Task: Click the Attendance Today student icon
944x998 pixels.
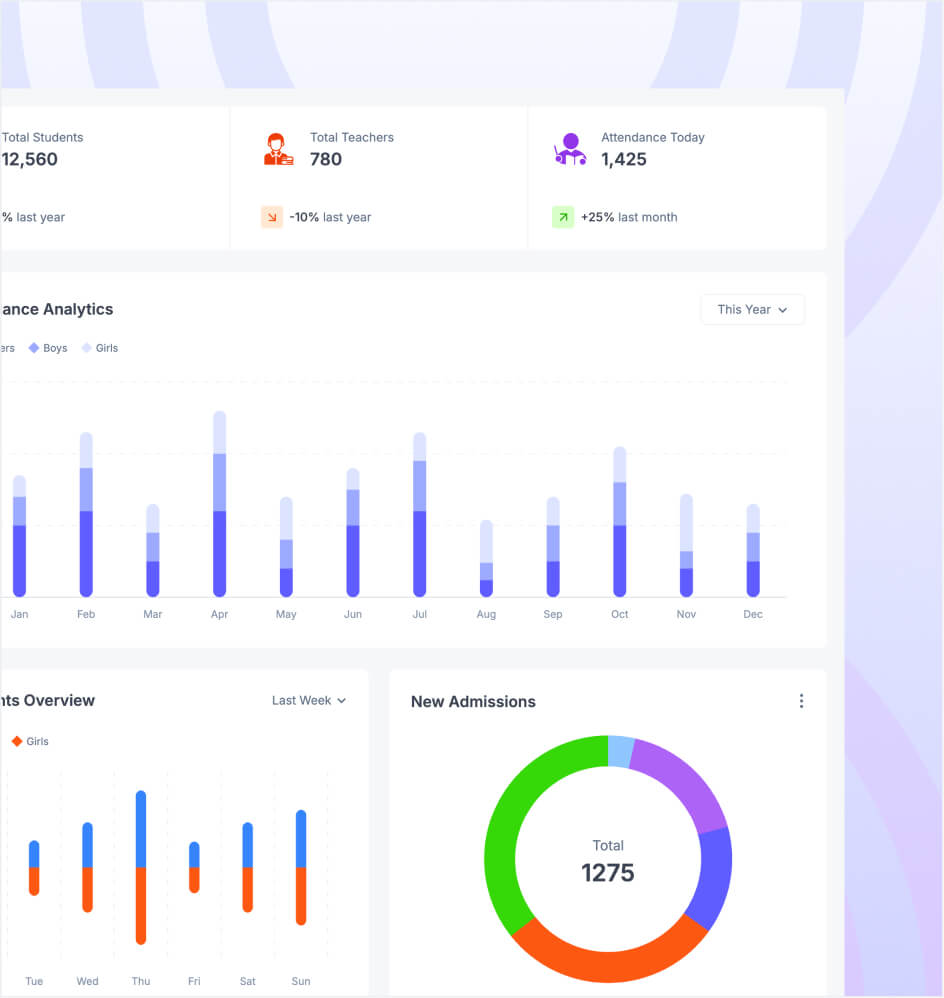Action: pyautogui.click(x=570, y=149)
